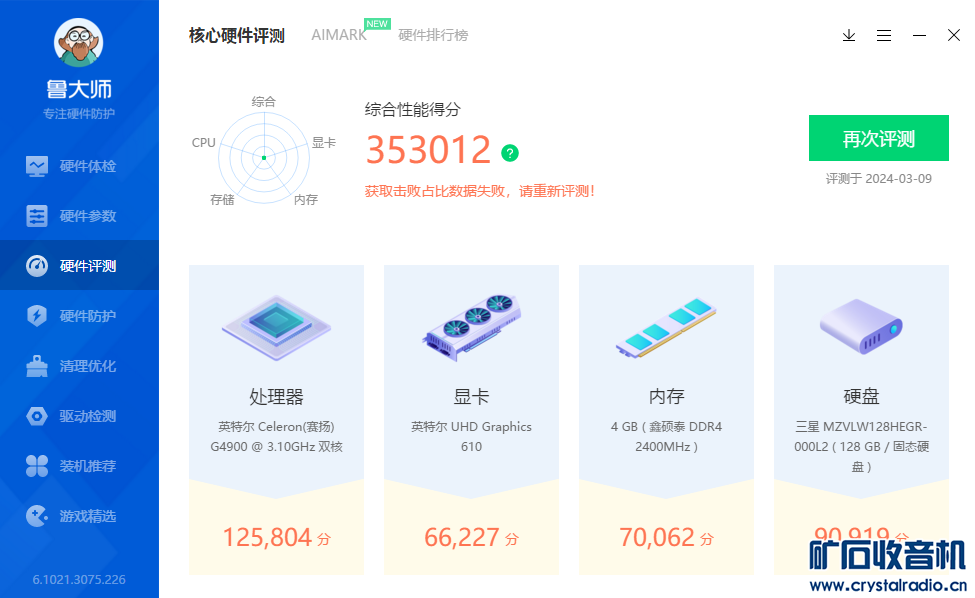Click the 综合性能得分 value 353012
The height and width of the screenshot is (598, 975).
pos(428,150)
